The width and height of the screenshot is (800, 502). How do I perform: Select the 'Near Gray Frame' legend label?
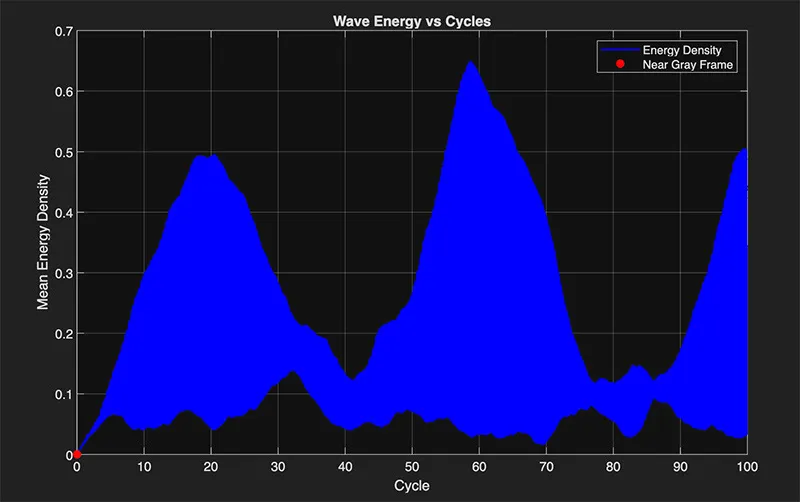click(x=689, y=65)
